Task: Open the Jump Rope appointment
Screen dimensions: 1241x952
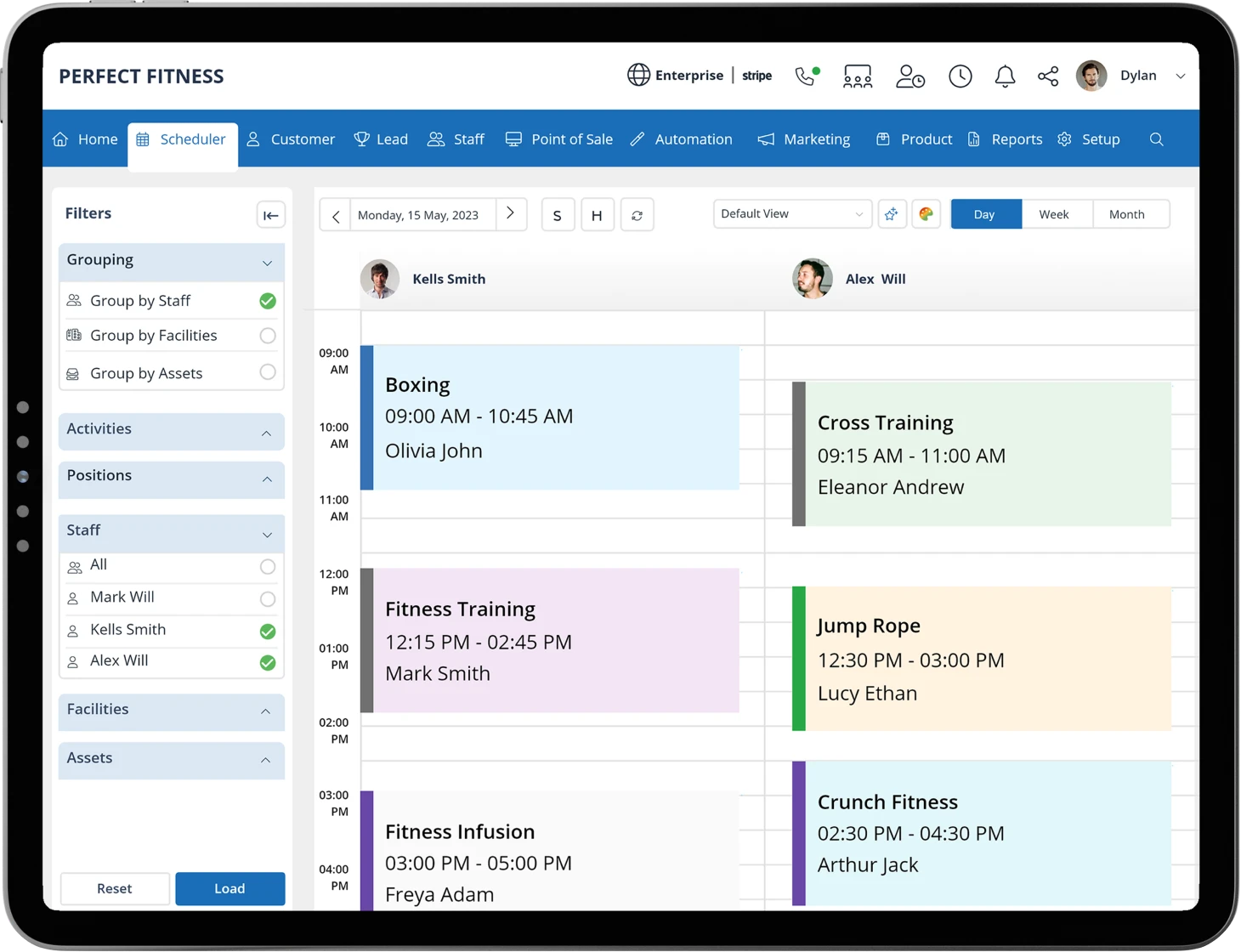Action: [x=982, y=659]
